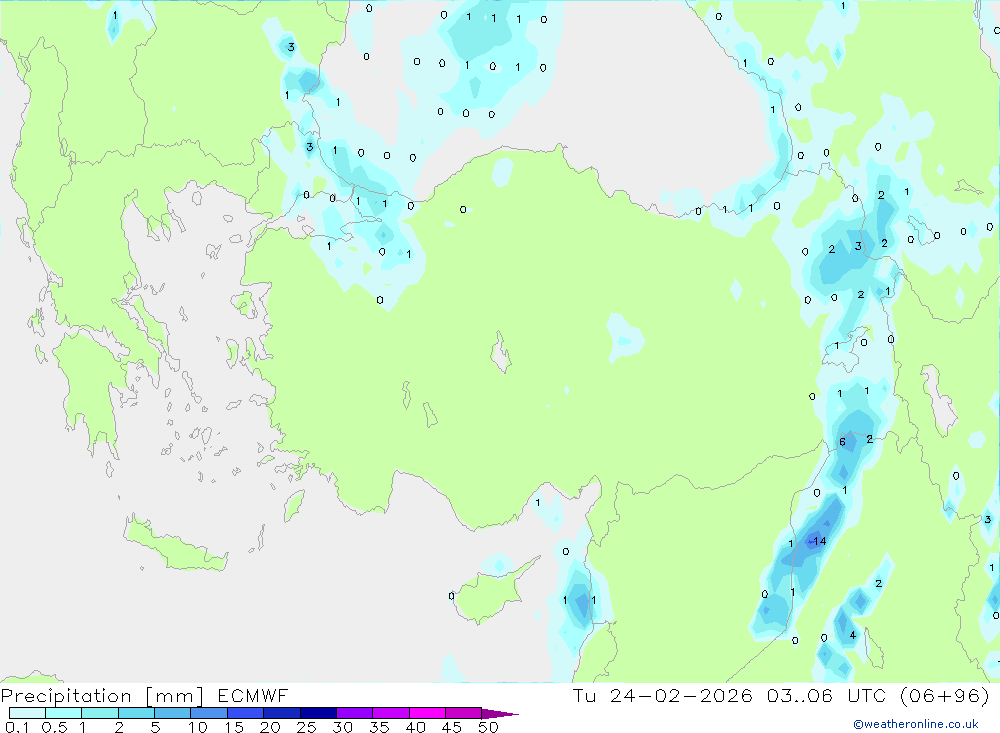Click the '(06+96)' forecast offset text

point(945,695)
